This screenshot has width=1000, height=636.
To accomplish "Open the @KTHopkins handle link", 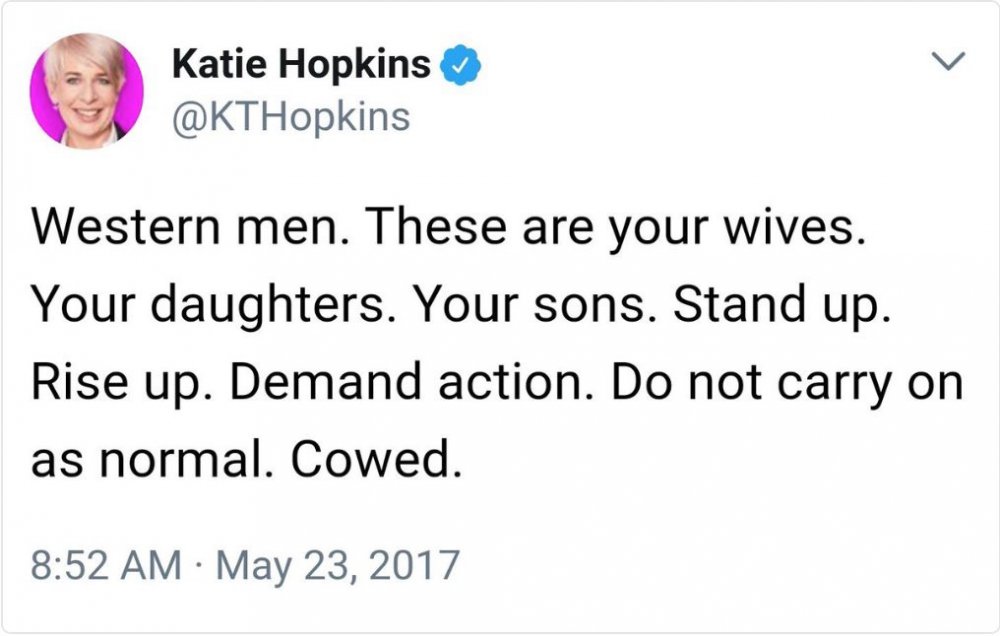I will 291,117.
